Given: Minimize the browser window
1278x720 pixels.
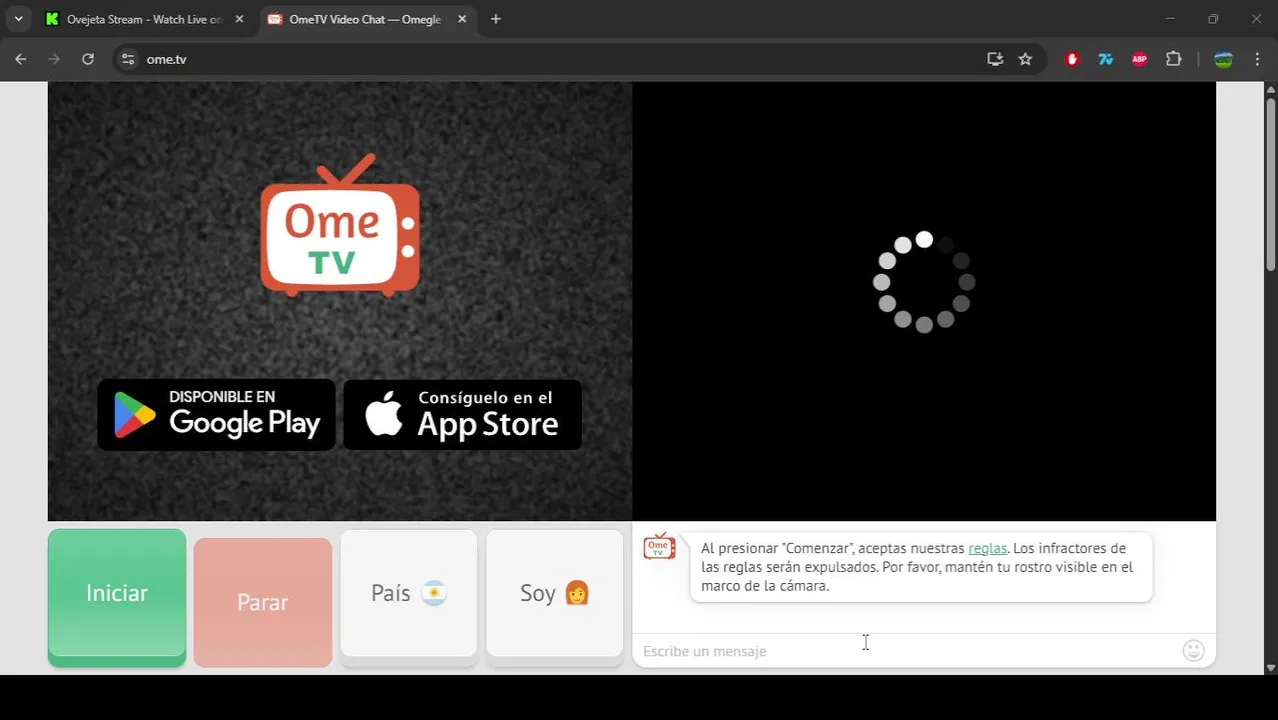Looking at the screenshot, I should (x=1171, y=19).
